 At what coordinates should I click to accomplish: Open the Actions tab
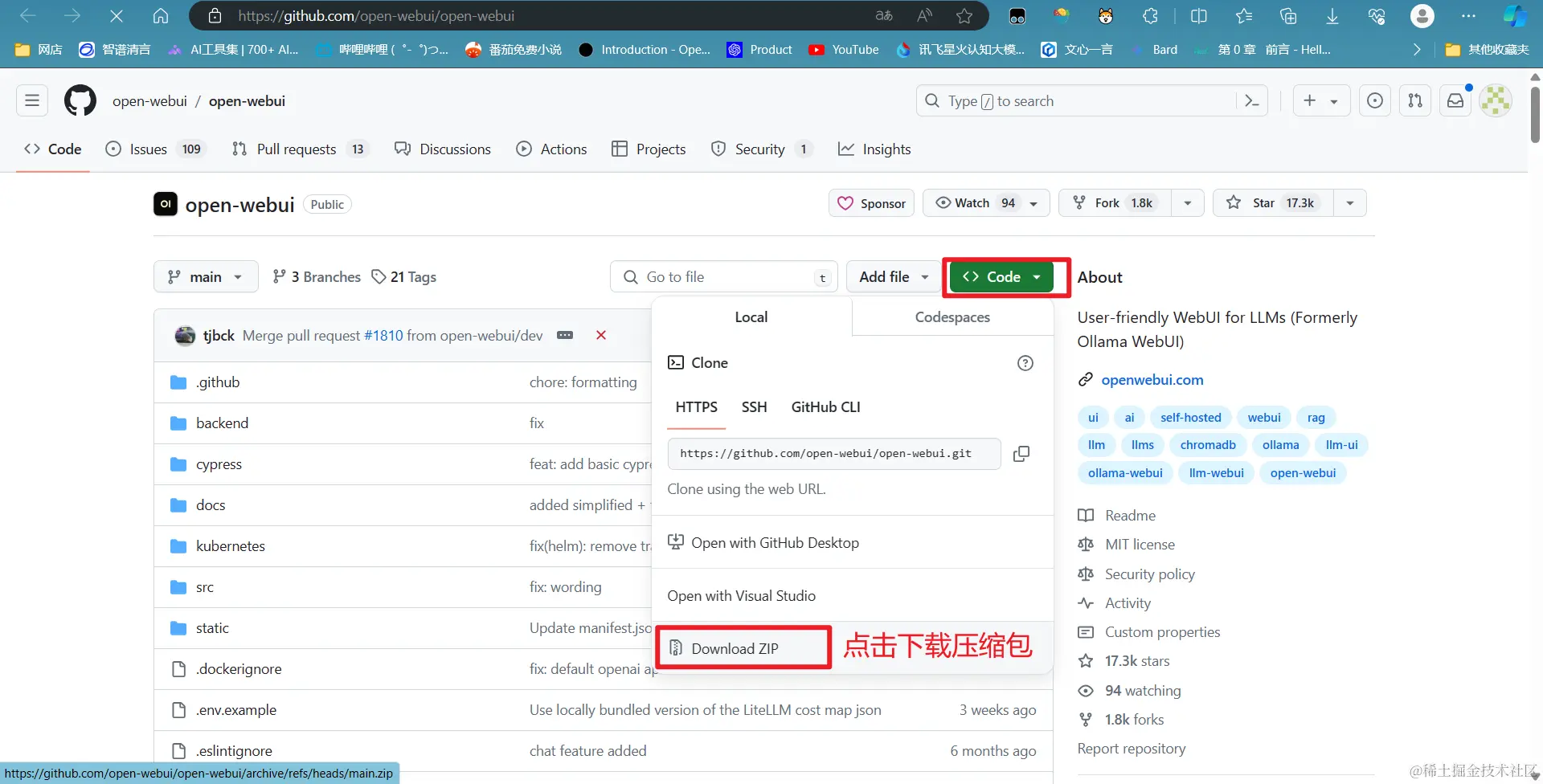[x=551, y=149]
